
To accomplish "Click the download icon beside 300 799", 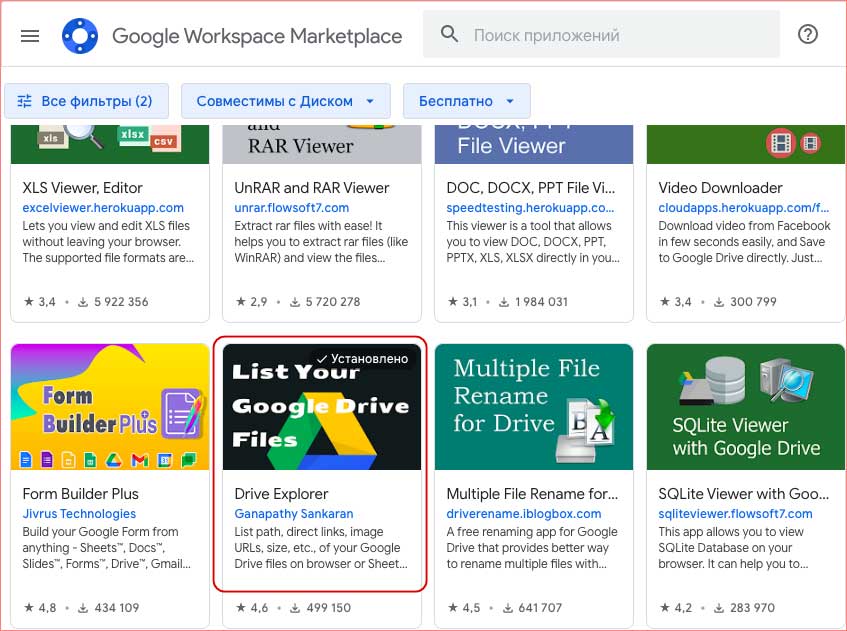I will [x=719, y=302].
